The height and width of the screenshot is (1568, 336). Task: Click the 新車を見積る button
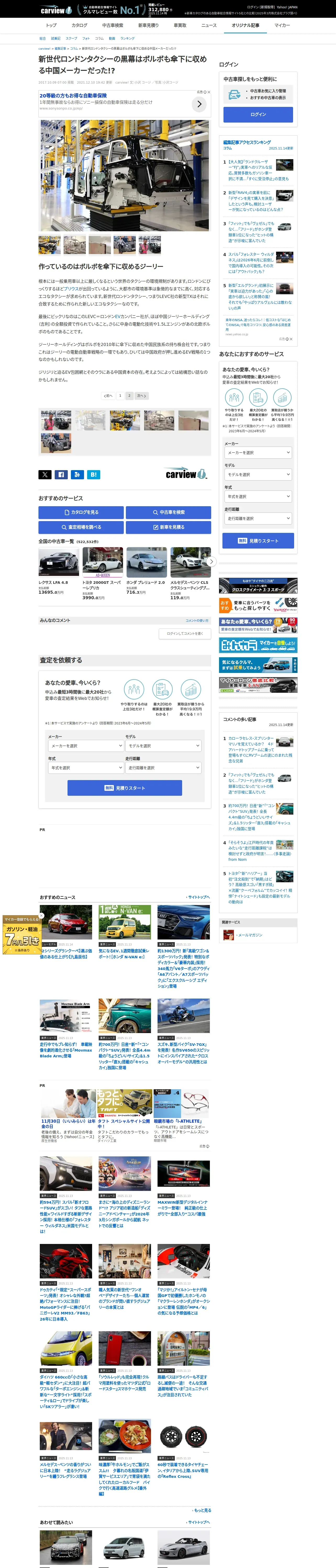point(168,527)
